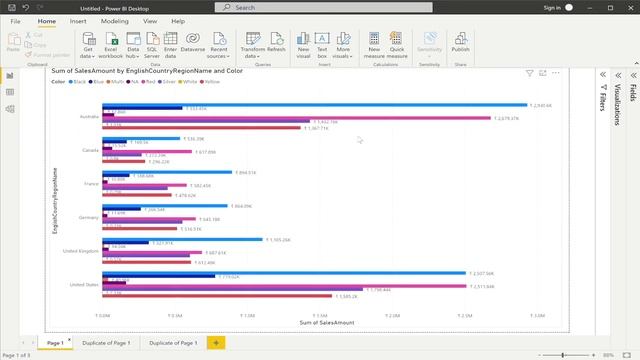Switch to the View ribbon tab

tap(150, 21)
